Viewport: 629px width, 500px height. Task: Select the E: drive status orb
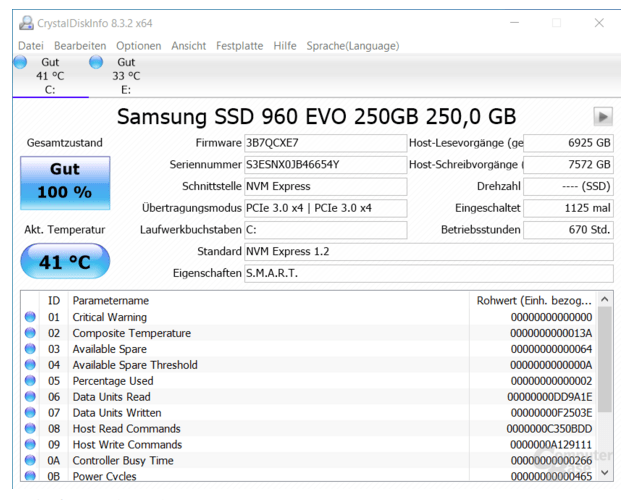(96, 62)
